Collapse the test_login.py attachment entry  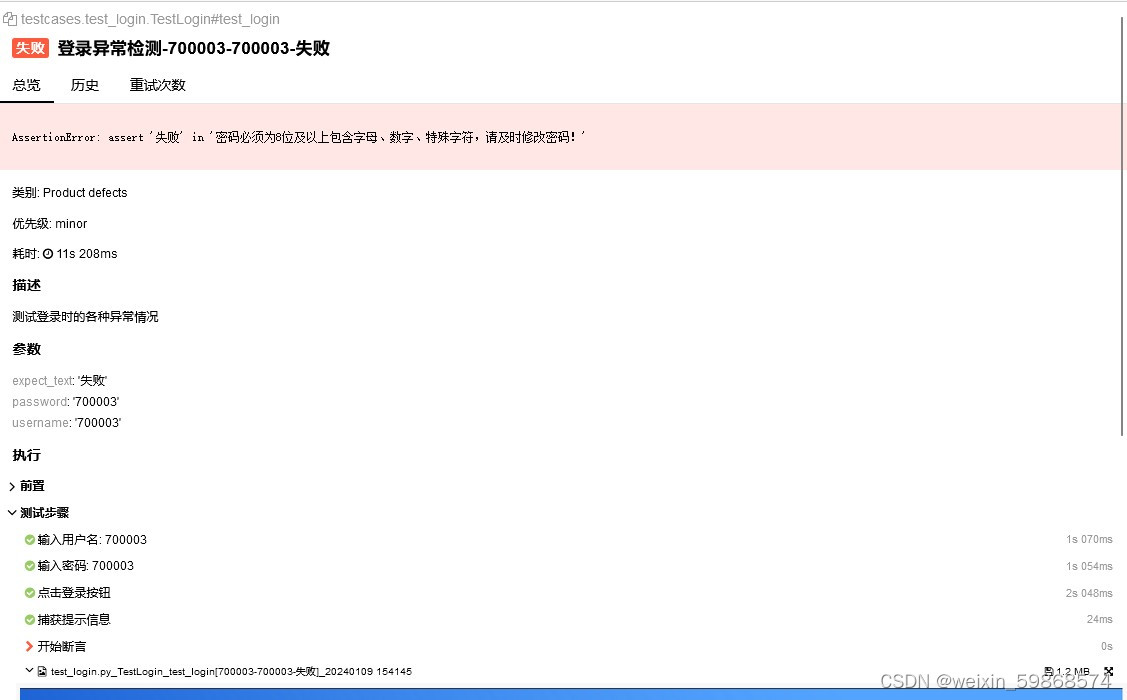(x=29, y=671)
